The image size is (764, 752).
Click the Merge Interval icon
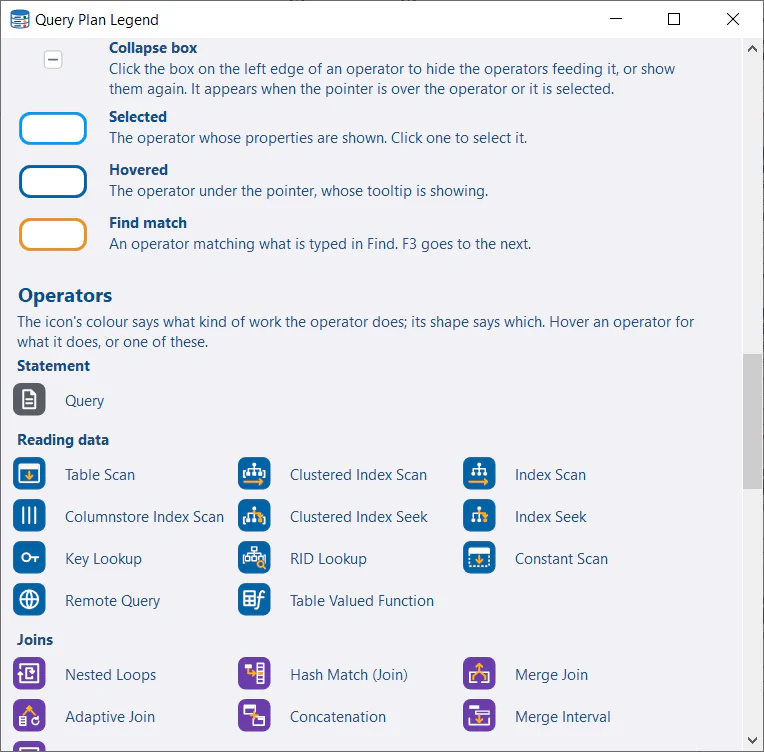pyautogui.click(x=479, y=715)
